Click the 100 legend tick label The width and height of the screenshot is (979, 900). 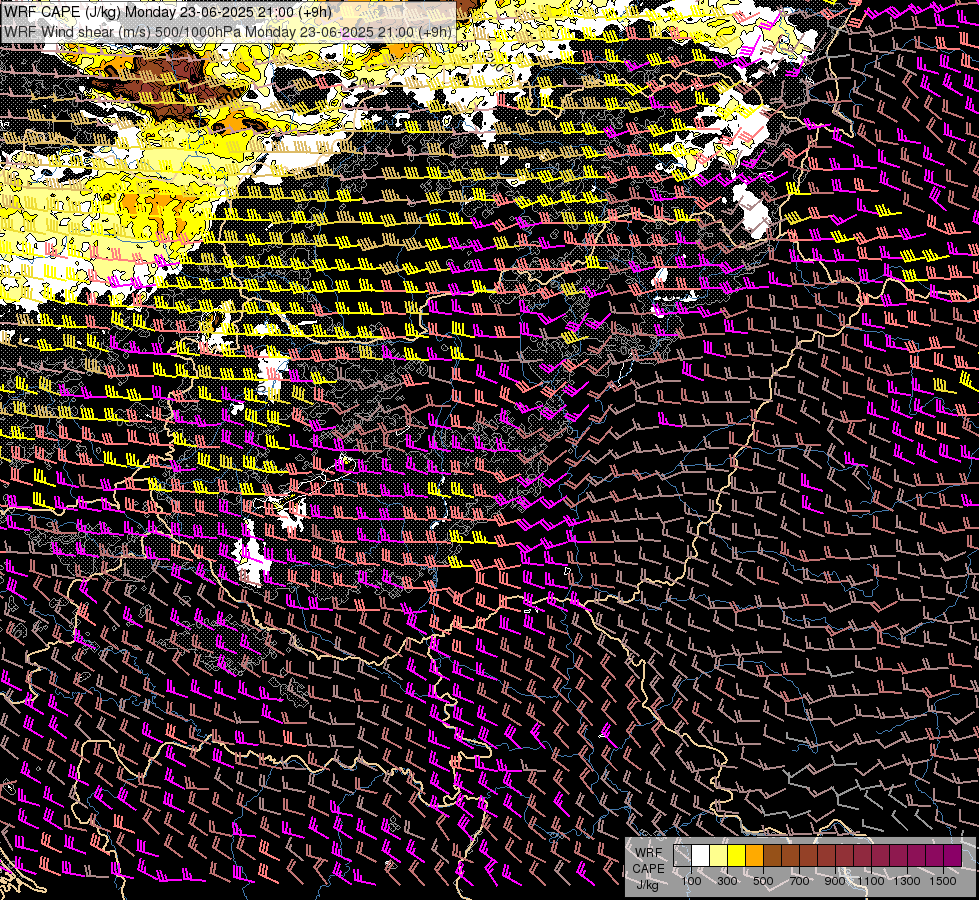(691, 881)
